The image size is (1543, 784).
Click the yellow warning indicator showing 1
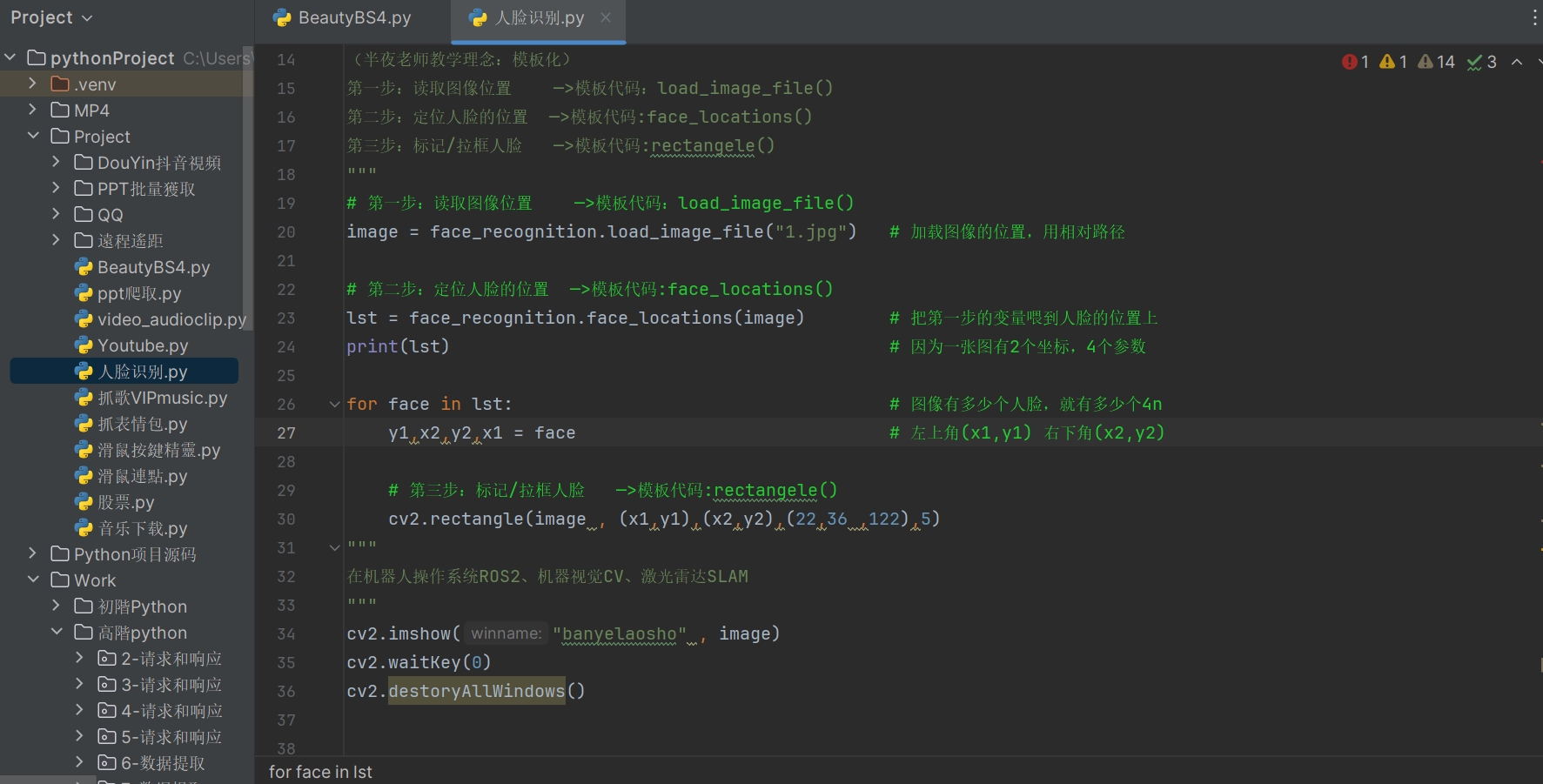[1393, 62]
